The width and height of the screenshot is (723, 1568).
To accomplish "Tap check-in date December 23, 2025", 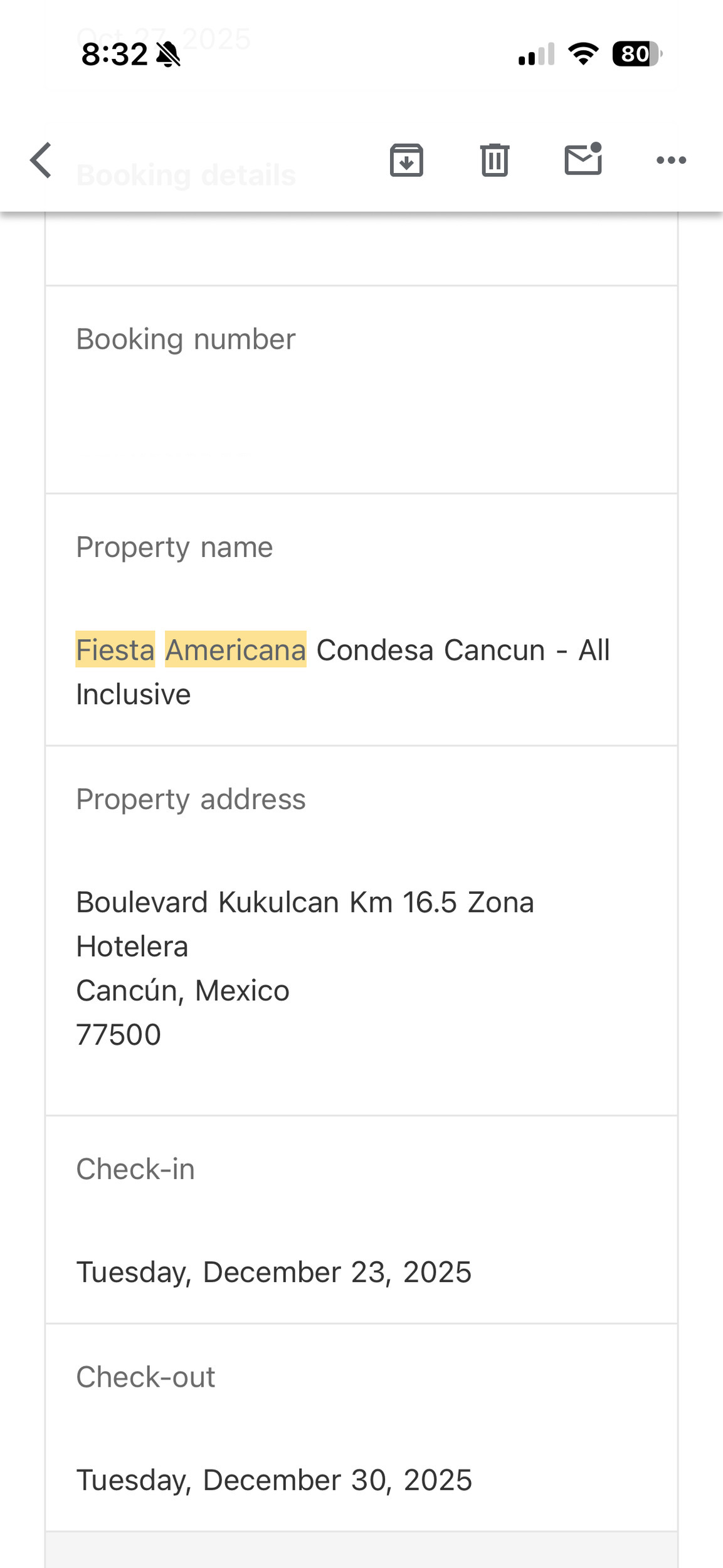I will pos(273,1272).
